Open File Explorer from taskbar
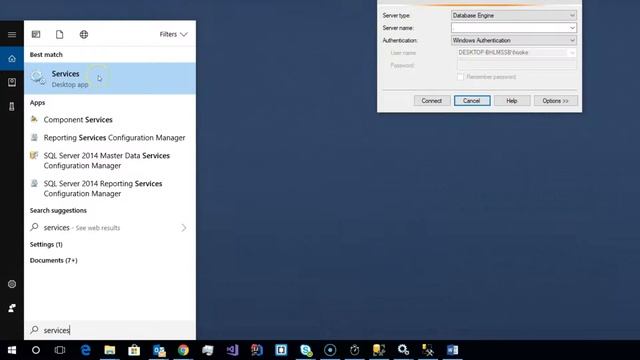This screenshot has width=640, height=360. point(110,350)
